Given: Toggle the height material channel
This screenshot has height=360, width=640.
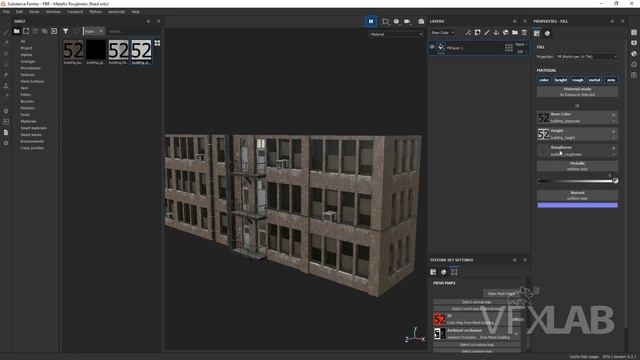Looking at the screenshot, I should pos(560,80).
